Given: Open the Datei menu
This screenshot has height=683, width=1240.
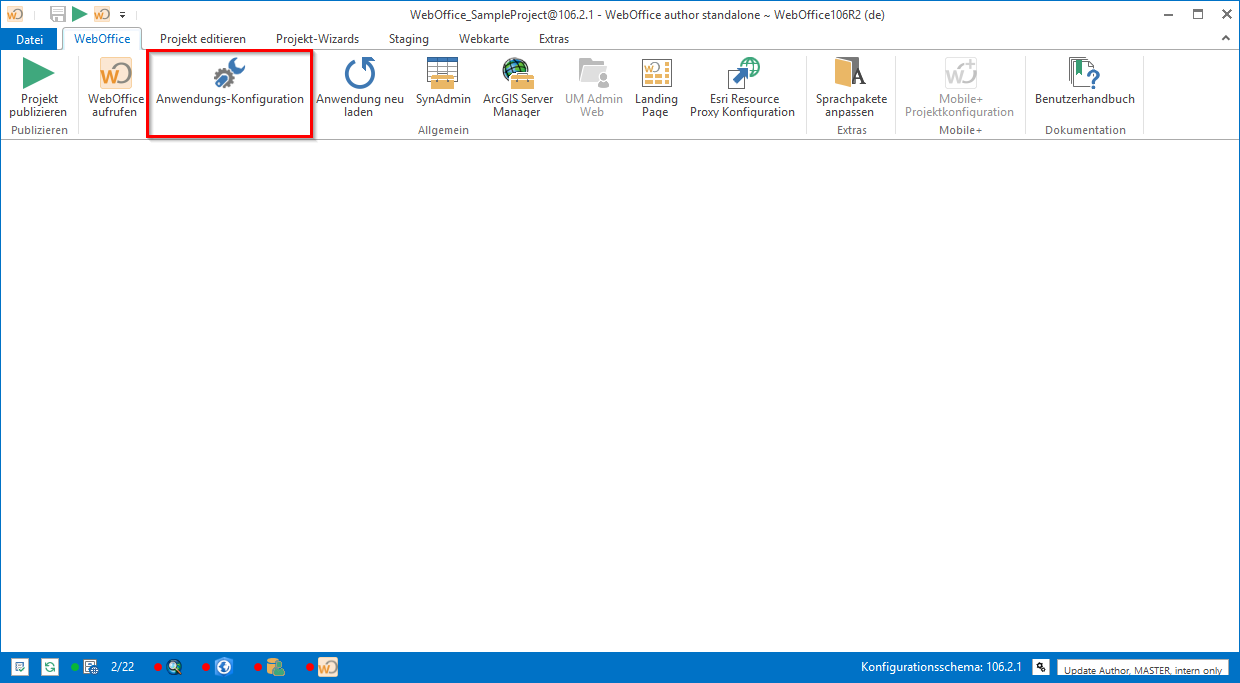Looking at the screenshot, I should point(30,39).
